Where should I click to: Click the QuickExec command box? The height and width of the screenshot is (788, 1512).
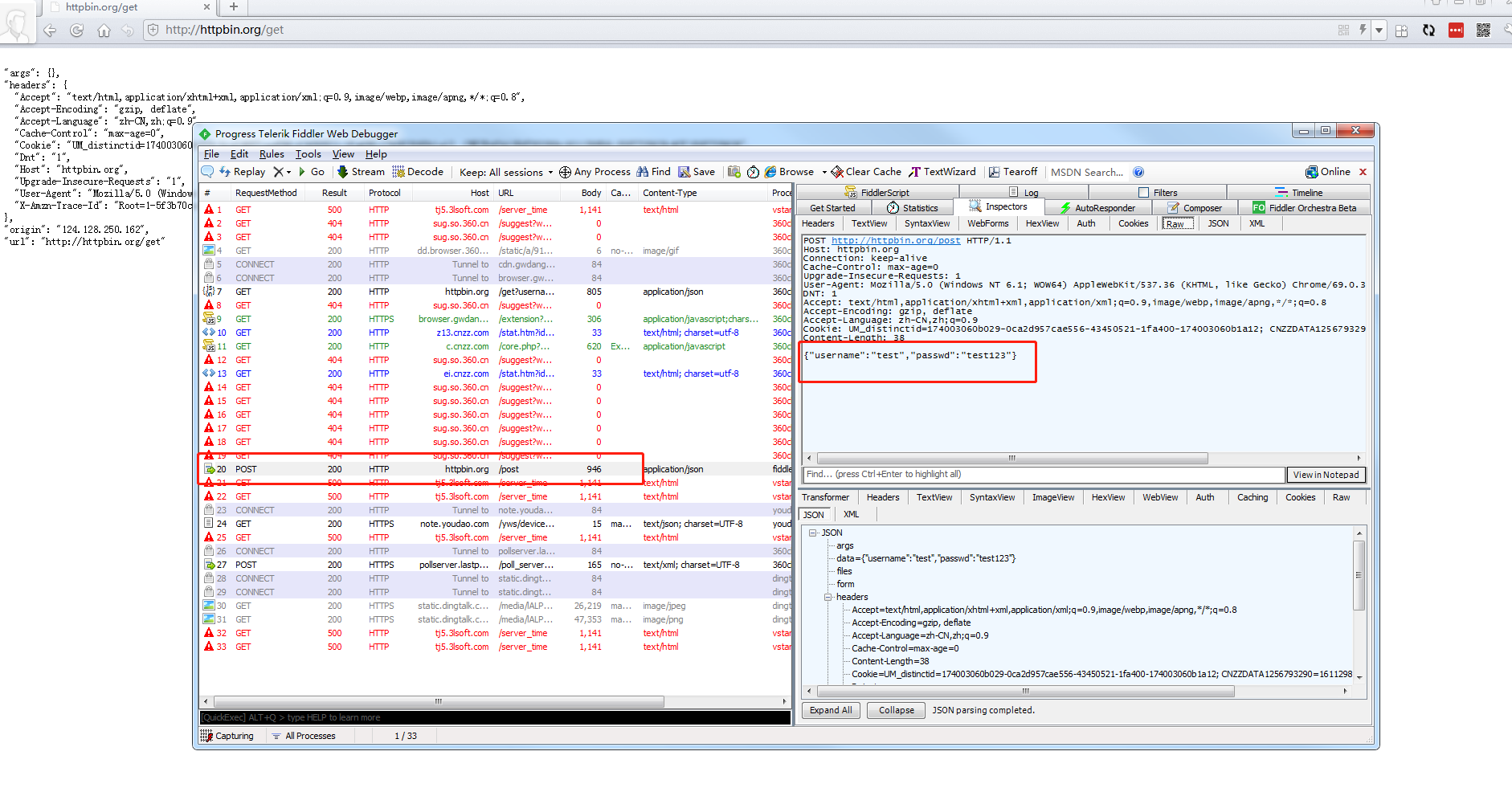click(495, 717)
